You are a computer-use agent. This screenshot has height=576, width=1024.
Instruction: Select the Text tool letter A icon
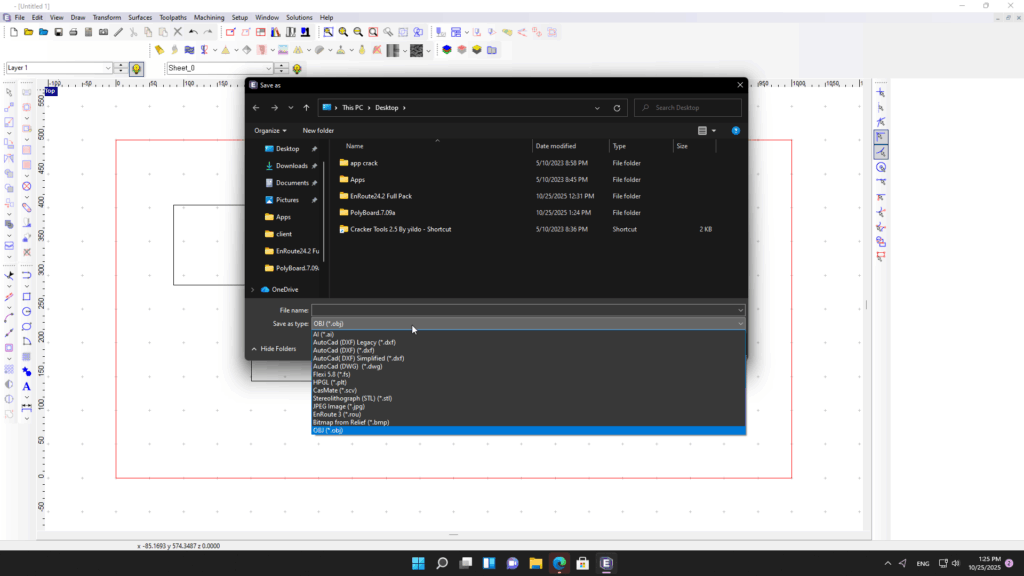[26, 386]
